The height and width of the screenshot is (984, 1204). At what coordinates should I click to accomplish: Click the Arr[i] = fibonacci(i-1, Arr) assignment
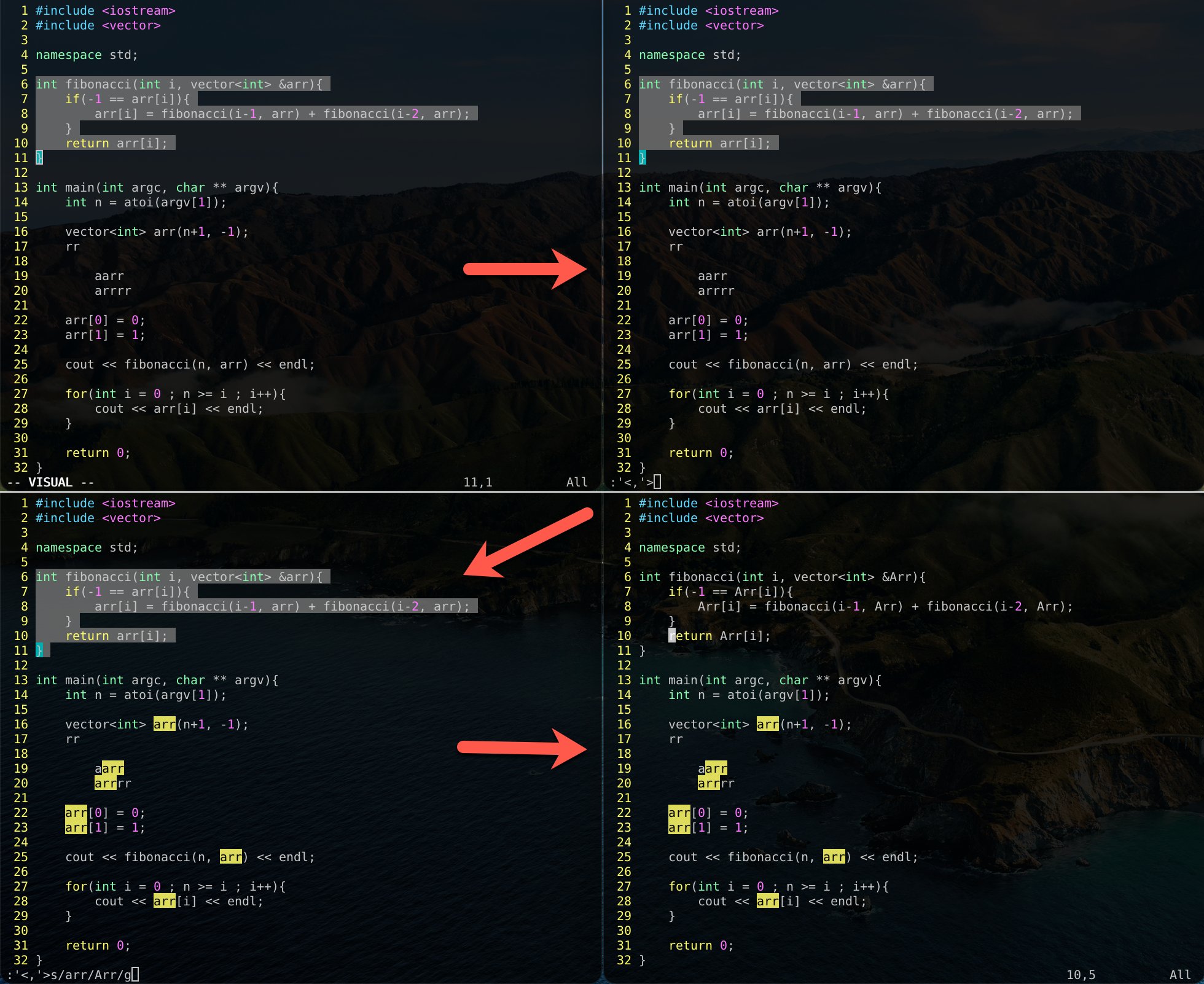[x=800, y=606]
